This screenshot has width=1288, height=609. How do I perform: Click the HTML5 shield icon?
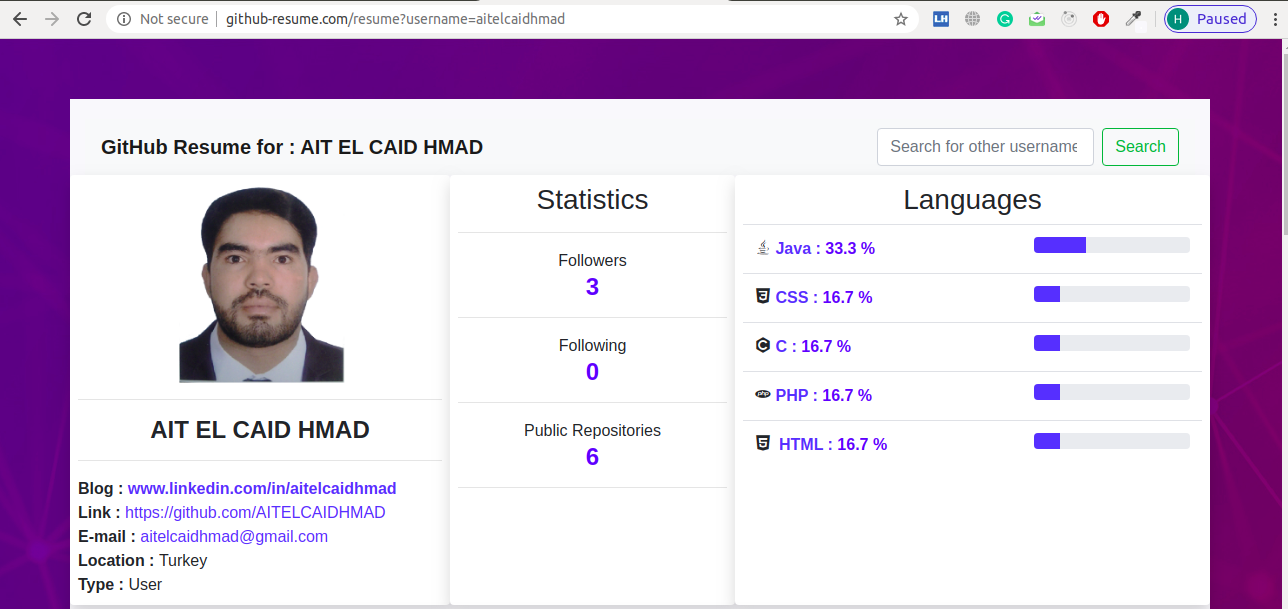(x=763, y=444)
